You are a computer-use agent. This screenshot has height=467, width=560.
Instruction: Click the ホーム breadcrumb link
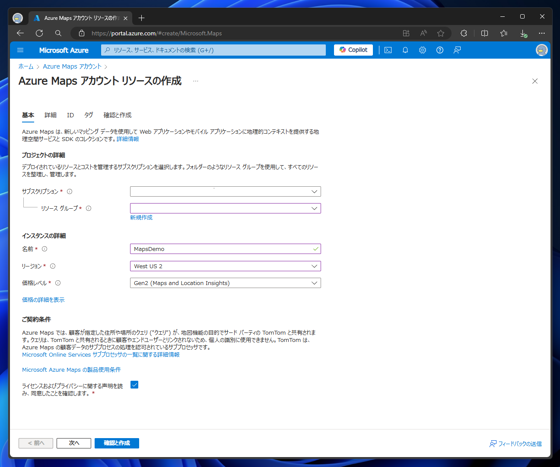[26, 66]
